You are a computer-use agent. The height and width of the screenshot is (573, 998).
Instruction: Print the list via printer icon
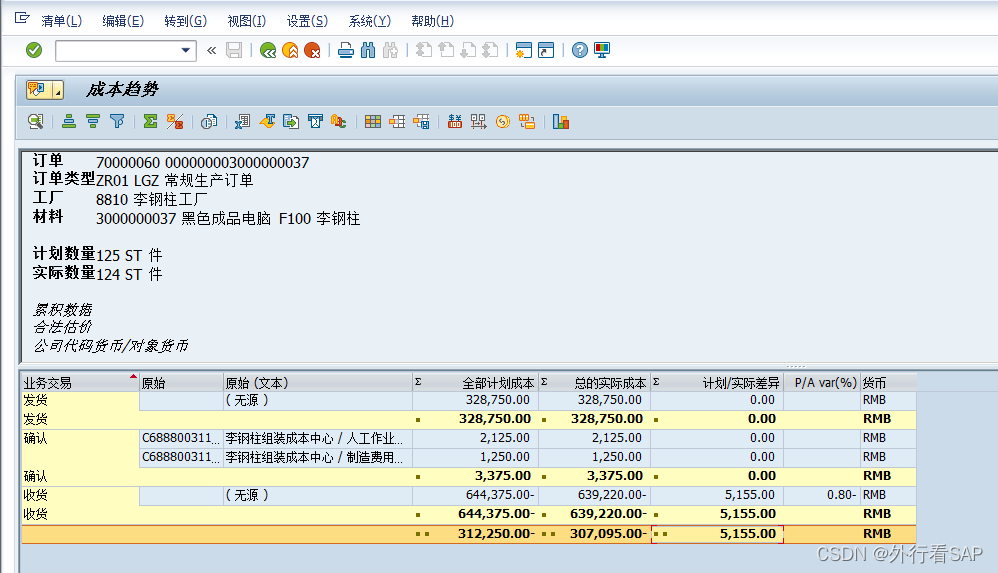click(346, 50)
